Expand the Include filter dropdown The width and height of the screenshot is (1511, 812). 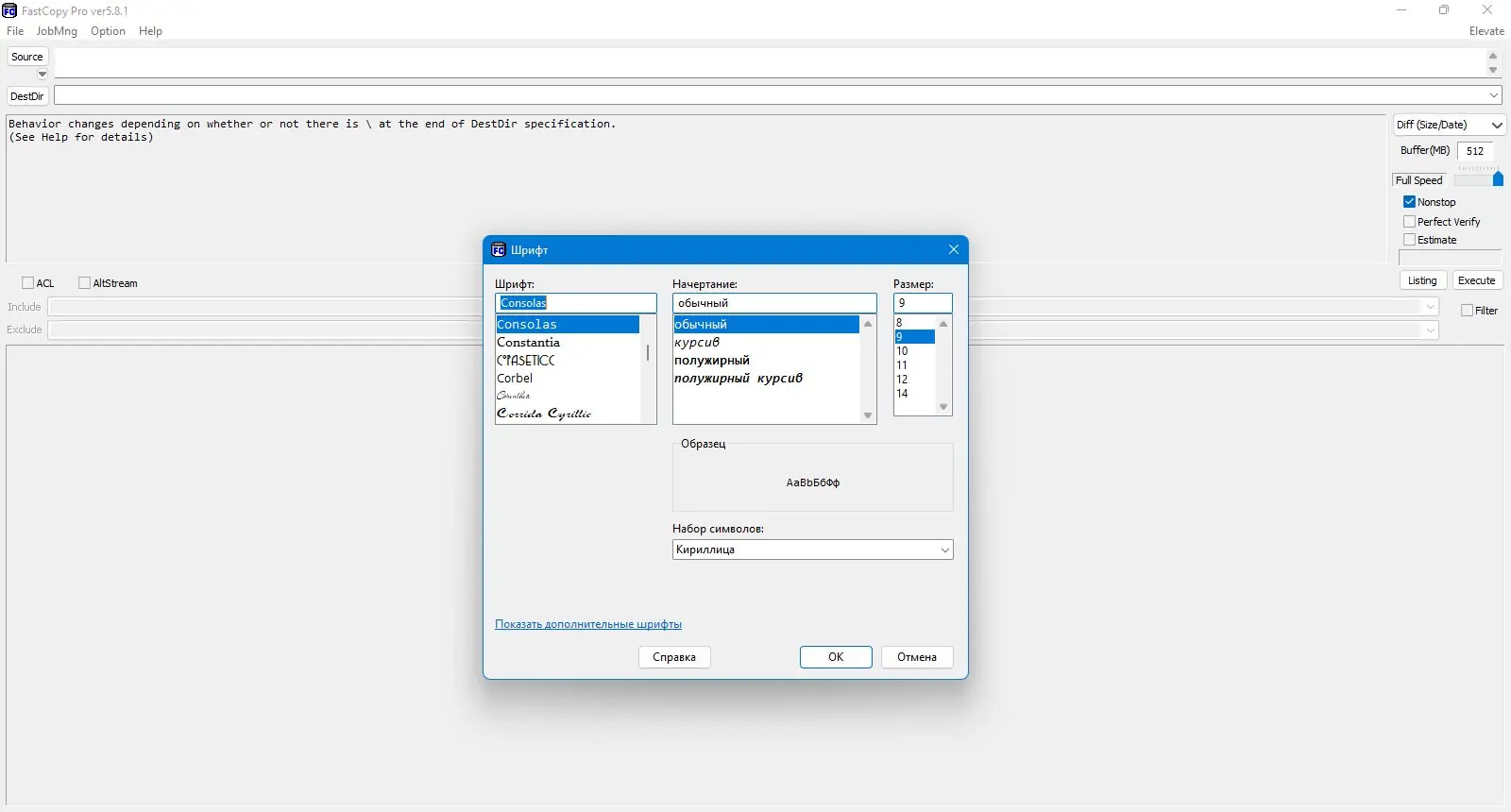1430,307
